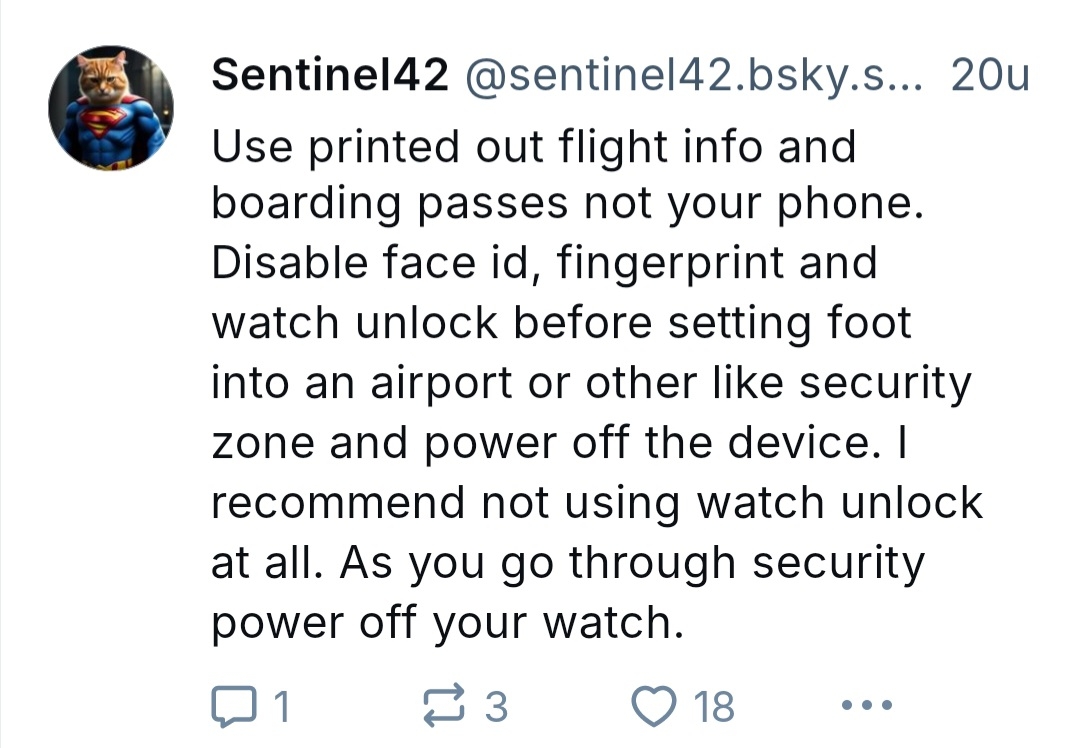The height and width of the screenshot is (748, 1080).
Task: Click the line "into an airport or other like security"
Action: (591, 383)
